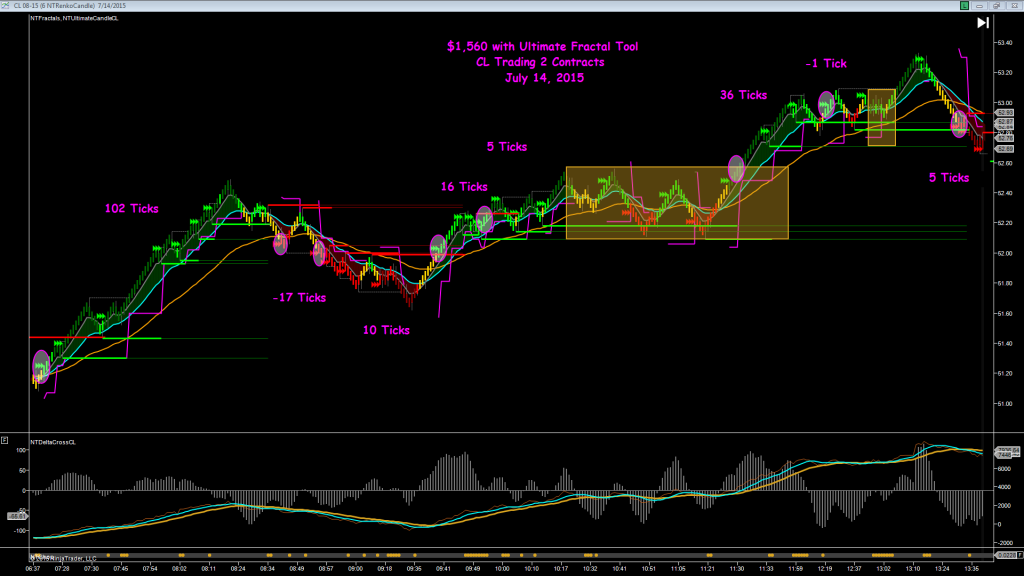The height and width of the screenshot is (576, 1024).
Task: Select the '$1,560 with Ultimate Fractal Tool' text
Action: [543, 46]
